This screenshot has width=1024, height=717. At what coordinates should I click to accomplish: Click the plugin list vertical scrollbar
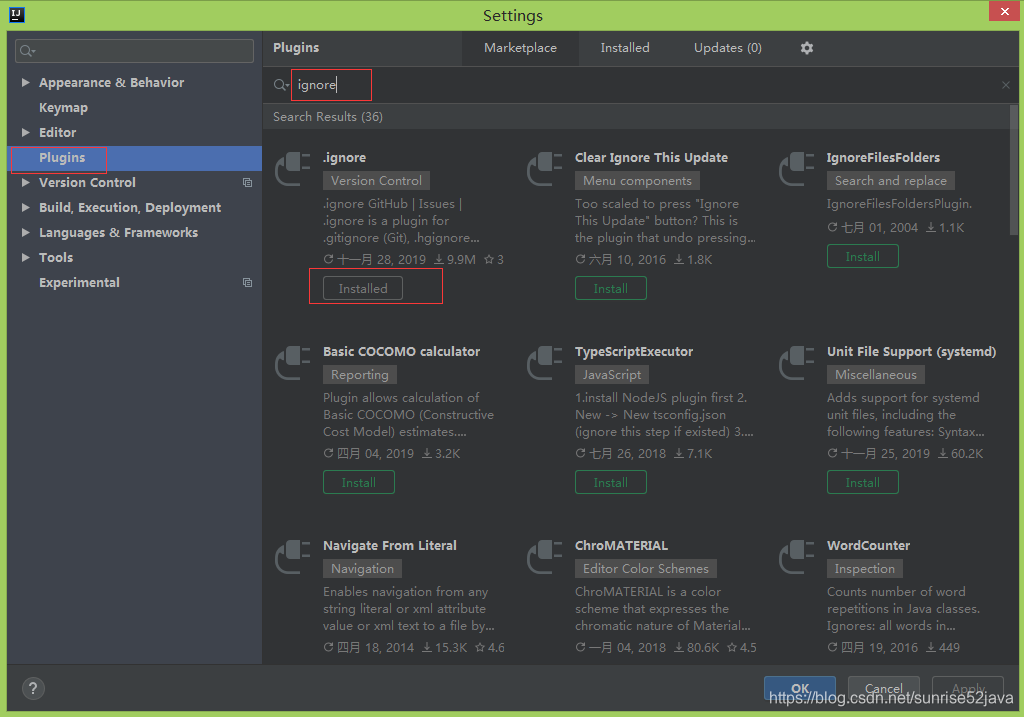point(1014,170)
